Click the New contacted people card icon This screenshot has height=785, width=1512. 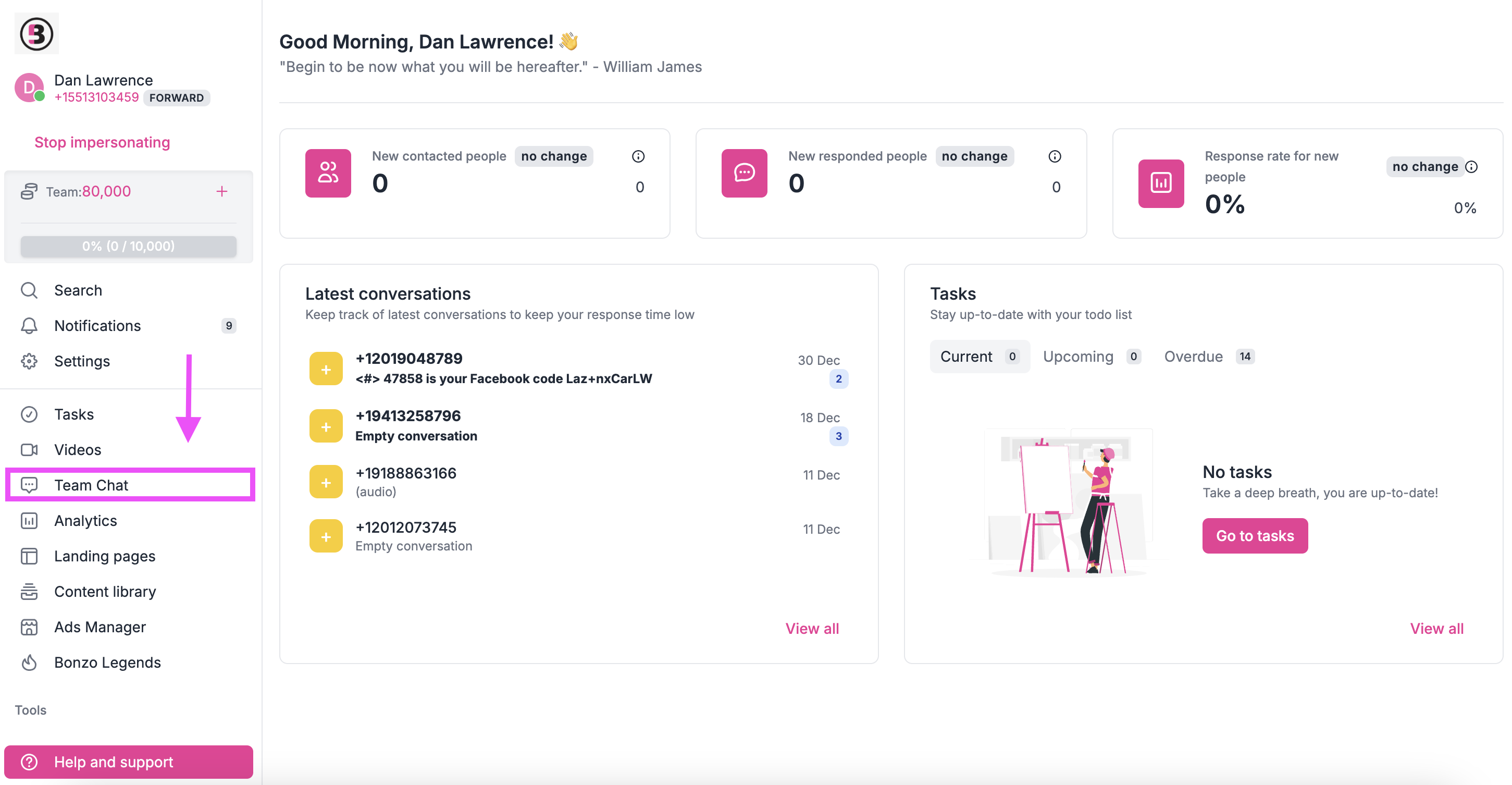point(328,173)
